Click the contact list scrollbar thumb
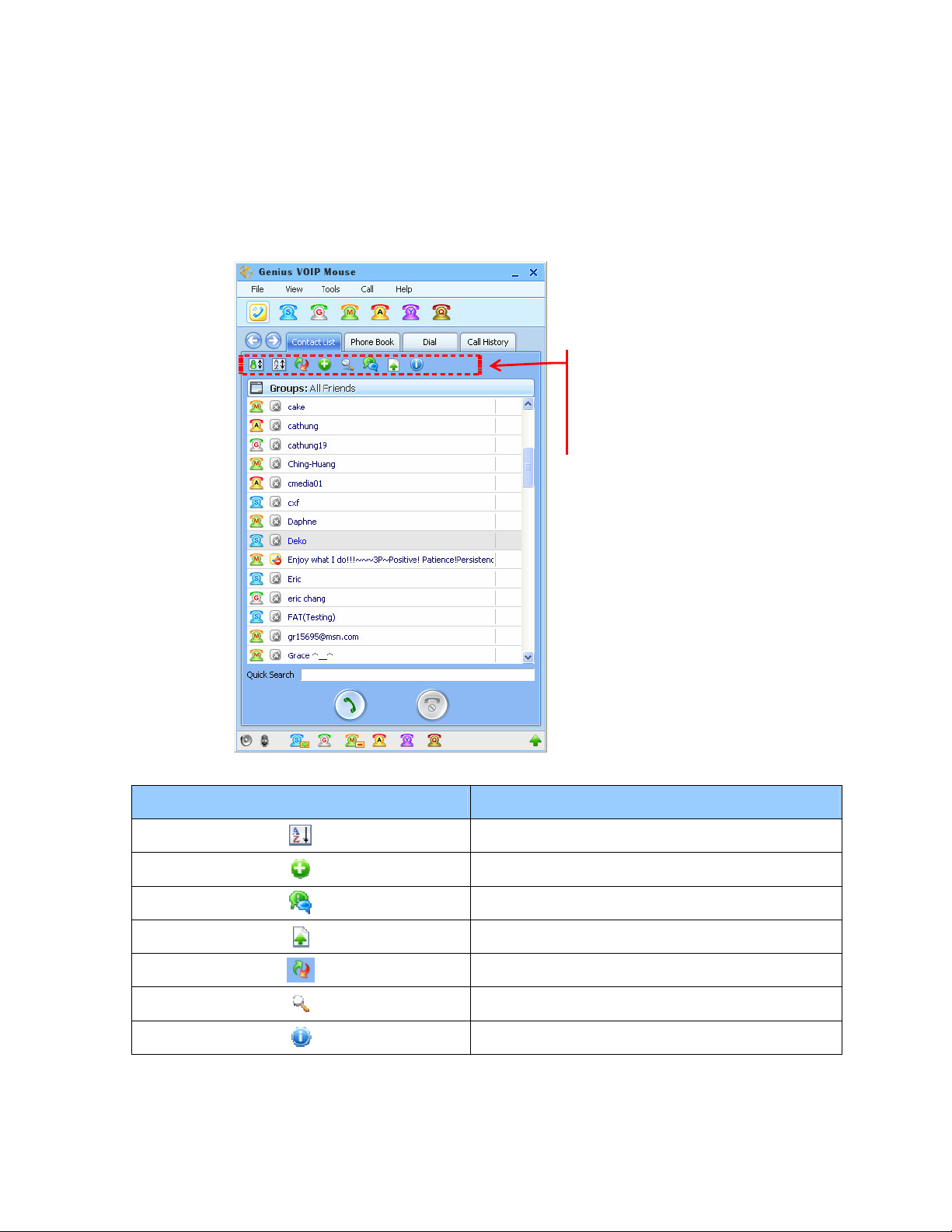The height and width of the screenshot is (1232, 952). coord(528,467)
